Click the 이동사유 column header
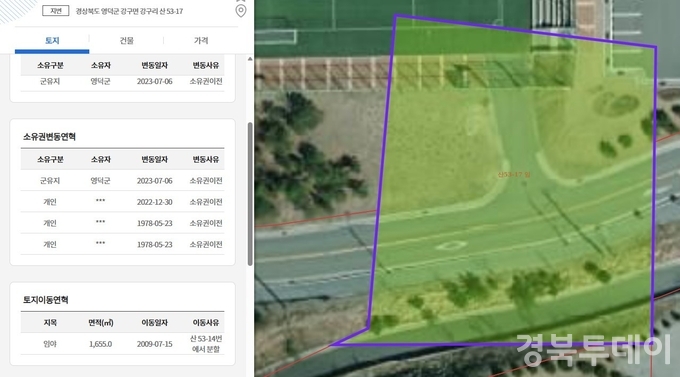The height and width of the screenshot is (377, 680). tap(206, 323)
